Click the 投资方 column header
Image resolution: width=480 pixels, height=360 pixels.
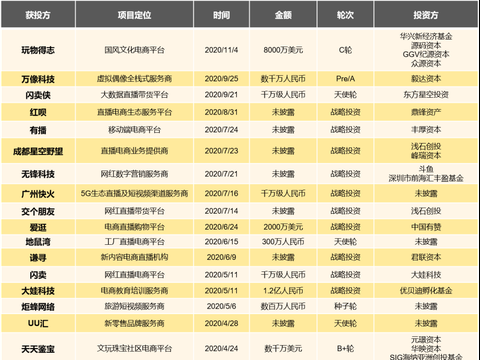pos(426,15)
